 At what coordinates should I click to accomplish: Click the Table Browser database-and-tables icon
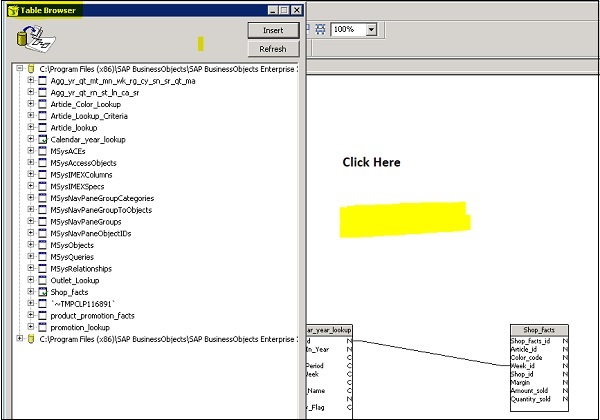[34, 39]
